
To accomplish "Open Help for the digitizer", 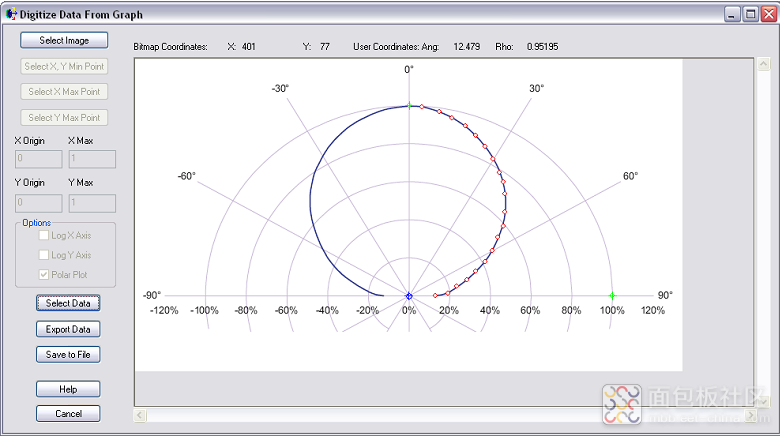I will pyautogui.click(x=68, y=389).
